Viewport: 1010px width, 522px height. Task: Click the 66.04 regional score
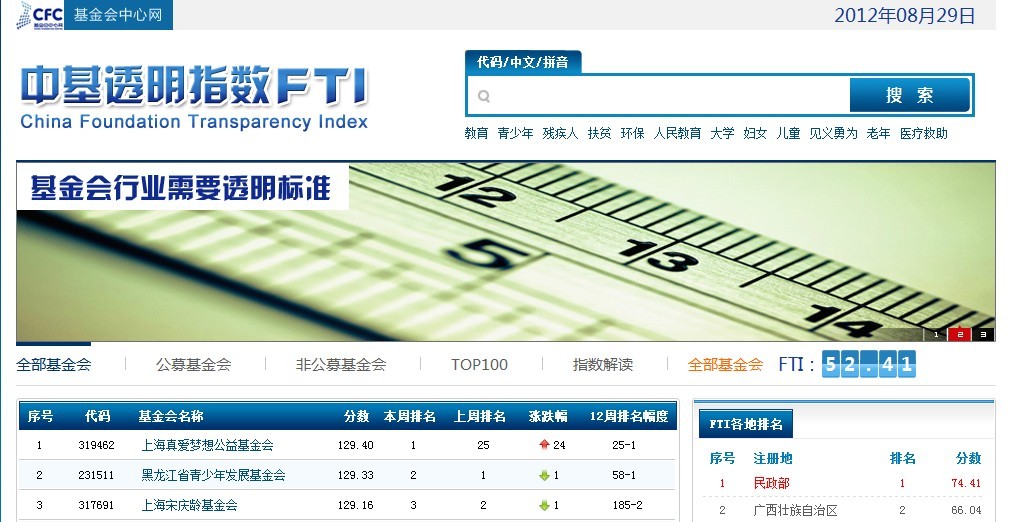pyautogui.click(x=966, y=510)
